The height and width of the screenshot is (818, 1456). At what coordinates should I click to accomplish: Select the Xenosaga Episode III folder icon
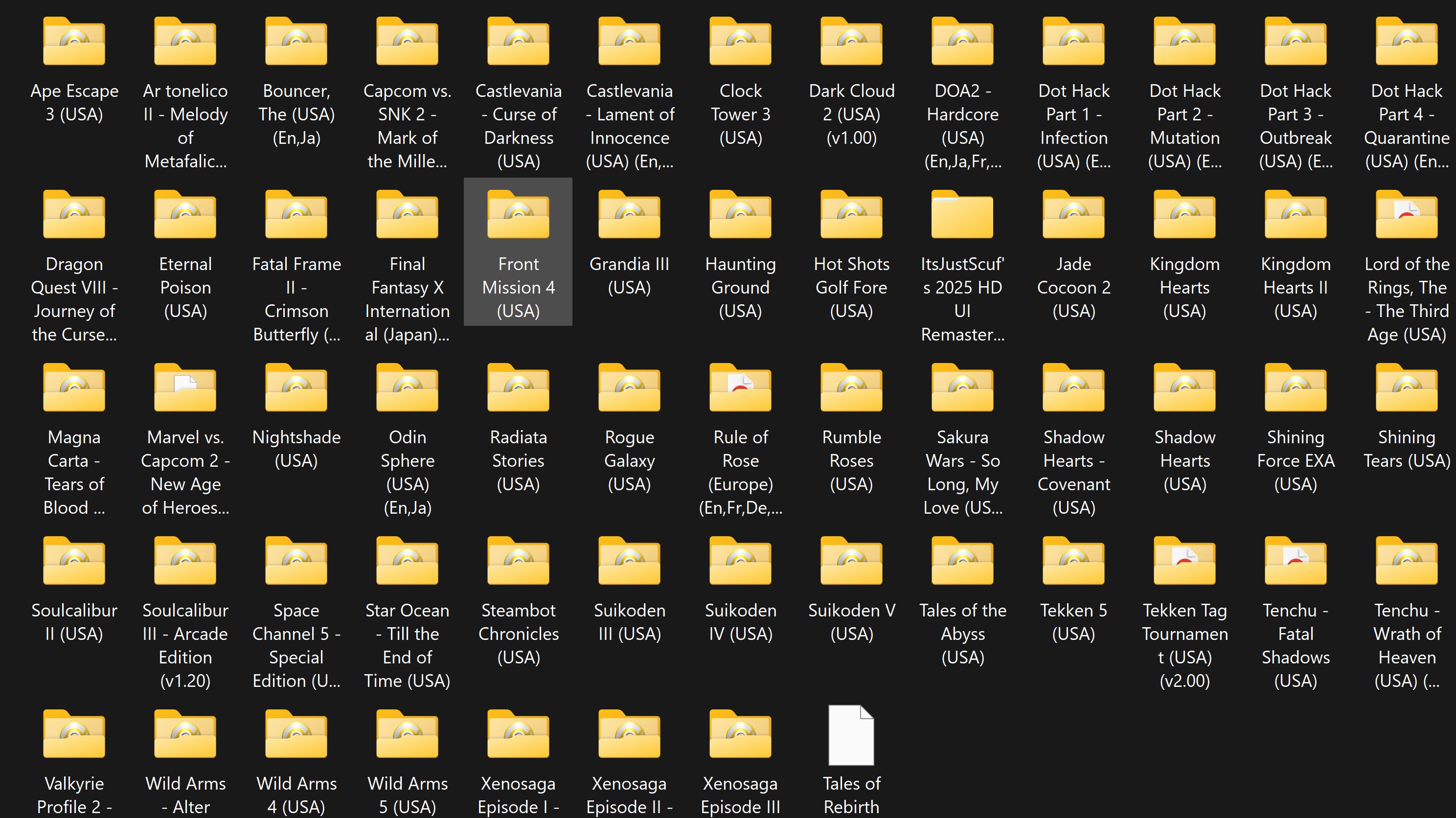click(740, 733)
